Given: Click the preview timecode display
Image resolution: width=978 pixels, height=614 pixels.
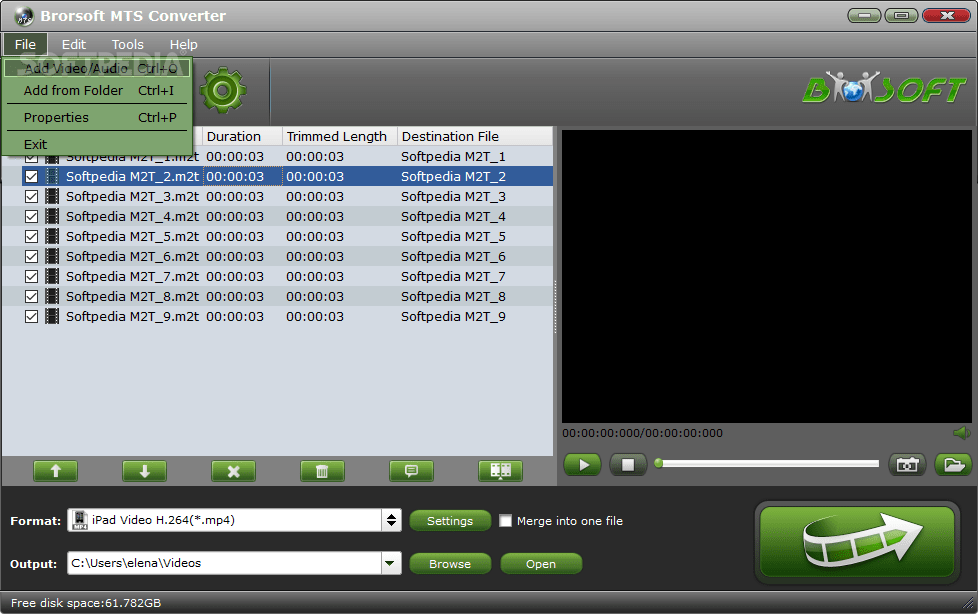Looking at the screenshot, I should pos(642,433).
